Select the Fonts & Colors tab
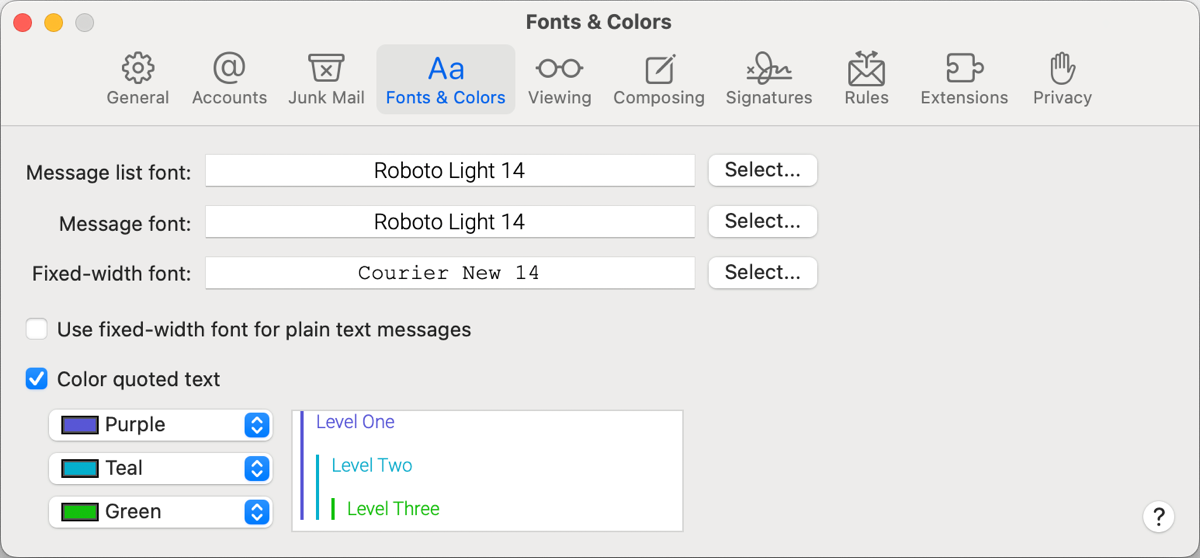The height and width of the screenshot is (558, 1200). [445, 79]
